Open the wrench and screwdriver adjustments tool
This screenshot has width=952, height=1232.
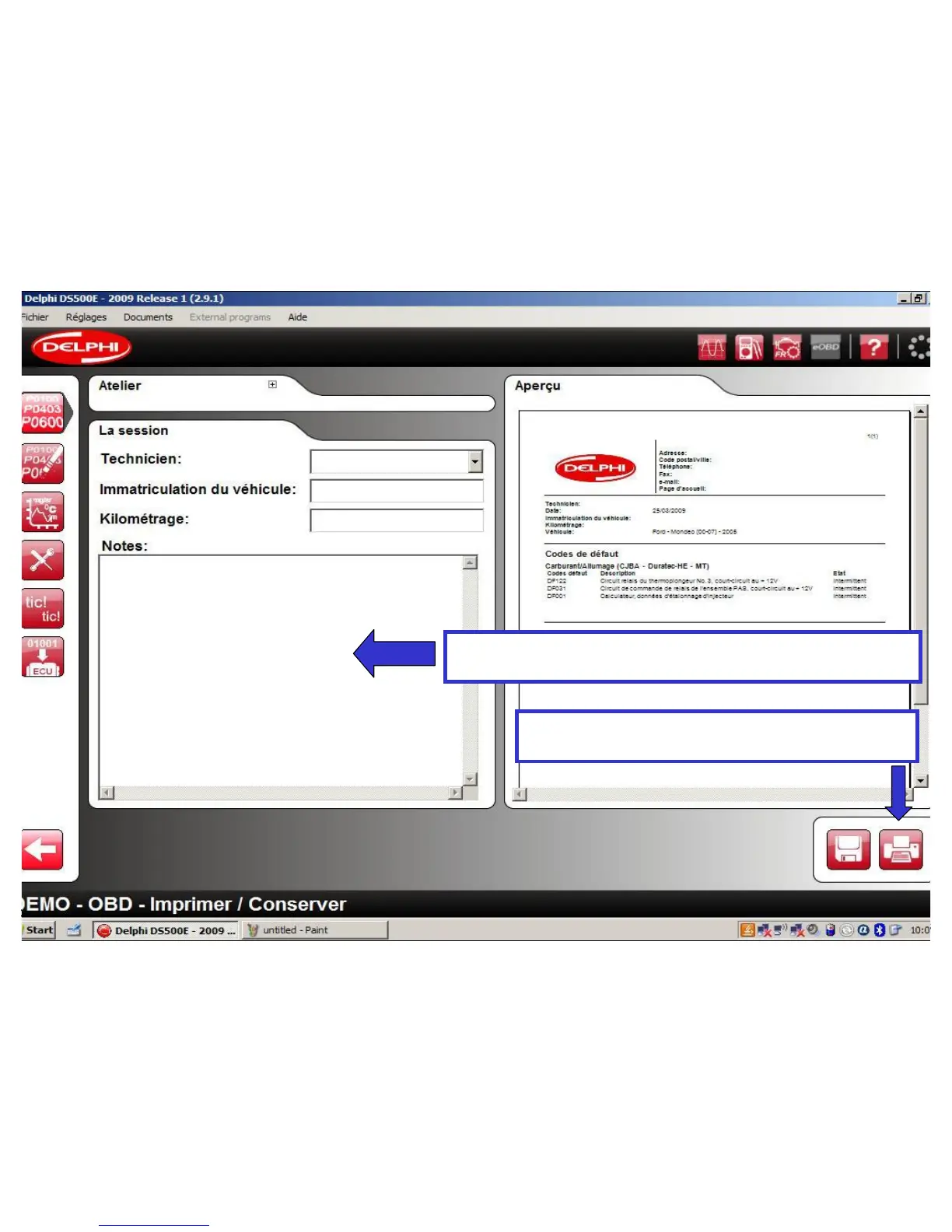click(43, 560)
